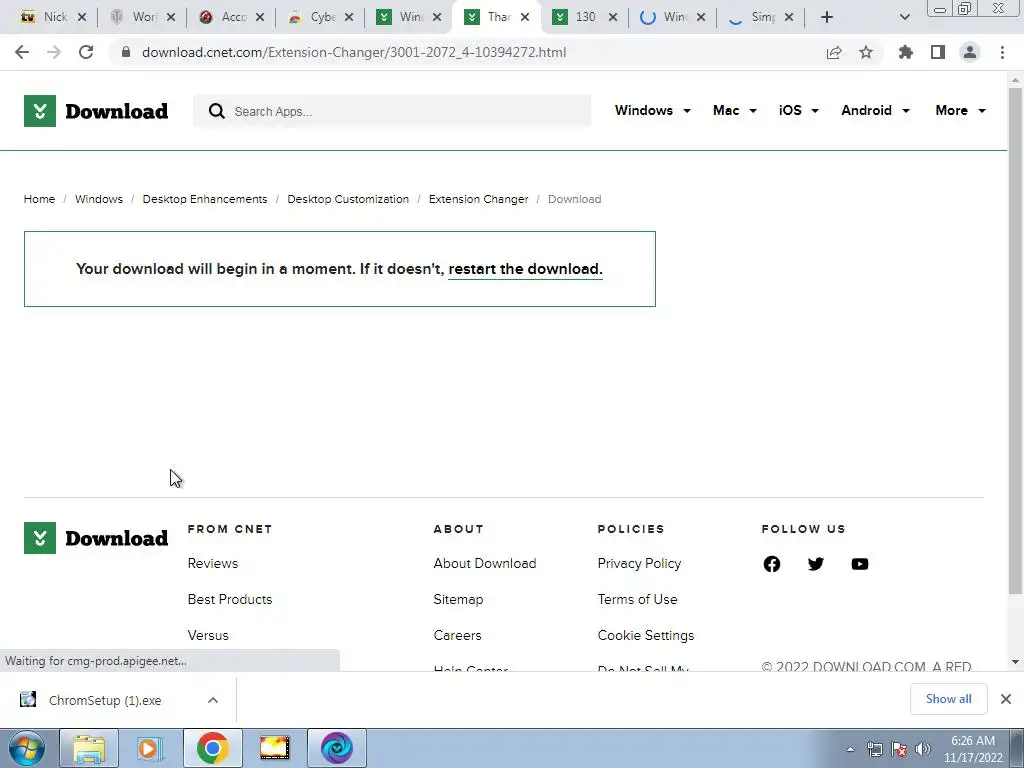Open the Windows Start button
The height and width of the screenshot is (768, 1024).
click(27, 748)
